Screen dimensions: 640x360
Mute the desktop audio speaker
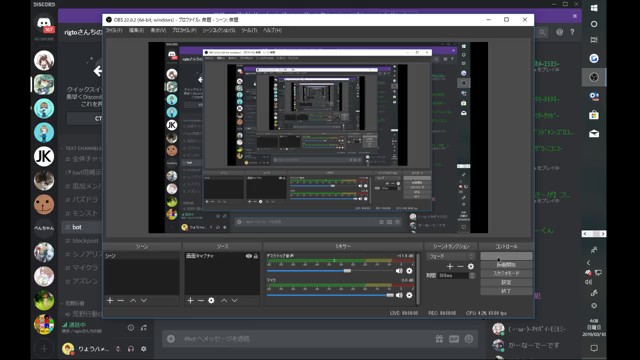pos(399,271)
